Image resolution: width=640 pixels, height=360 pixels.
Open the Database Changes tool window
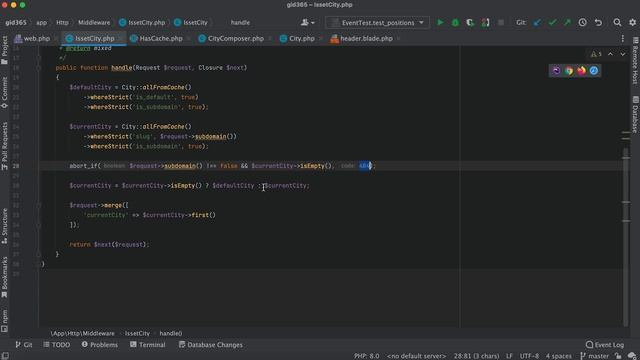pos(211,345)
